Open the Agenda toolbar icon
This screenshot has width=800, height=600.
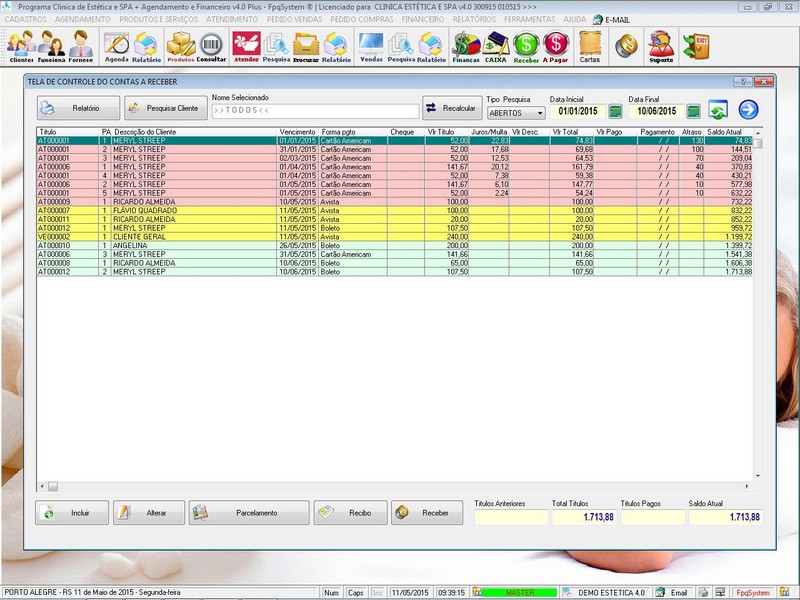click(x=117, y=47)
